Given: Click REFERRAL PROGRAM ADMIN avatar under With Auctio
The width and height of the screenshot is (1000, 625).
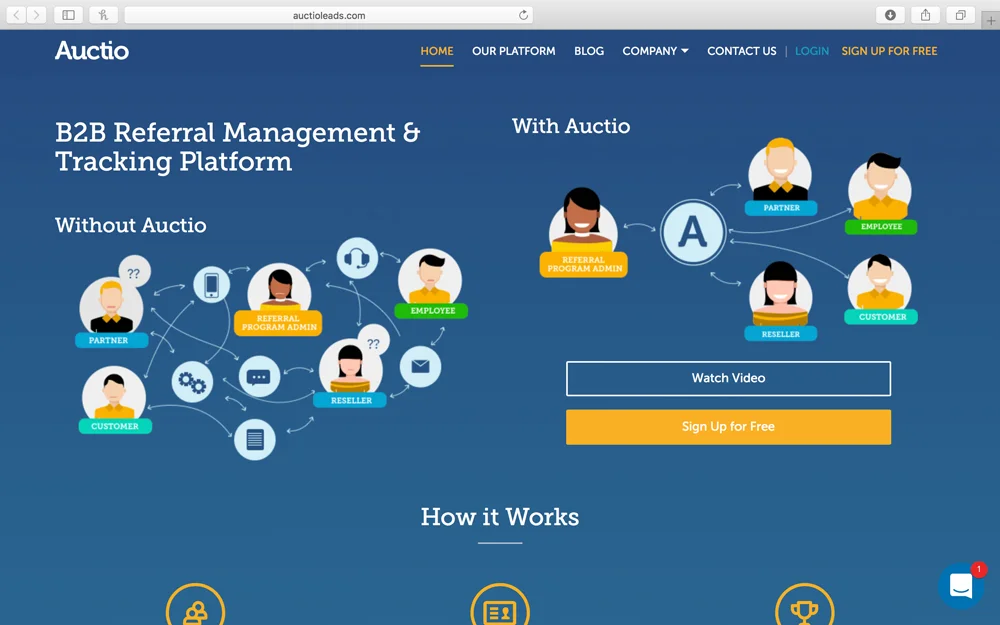Looking at the screenshot, I should point(582,220).
